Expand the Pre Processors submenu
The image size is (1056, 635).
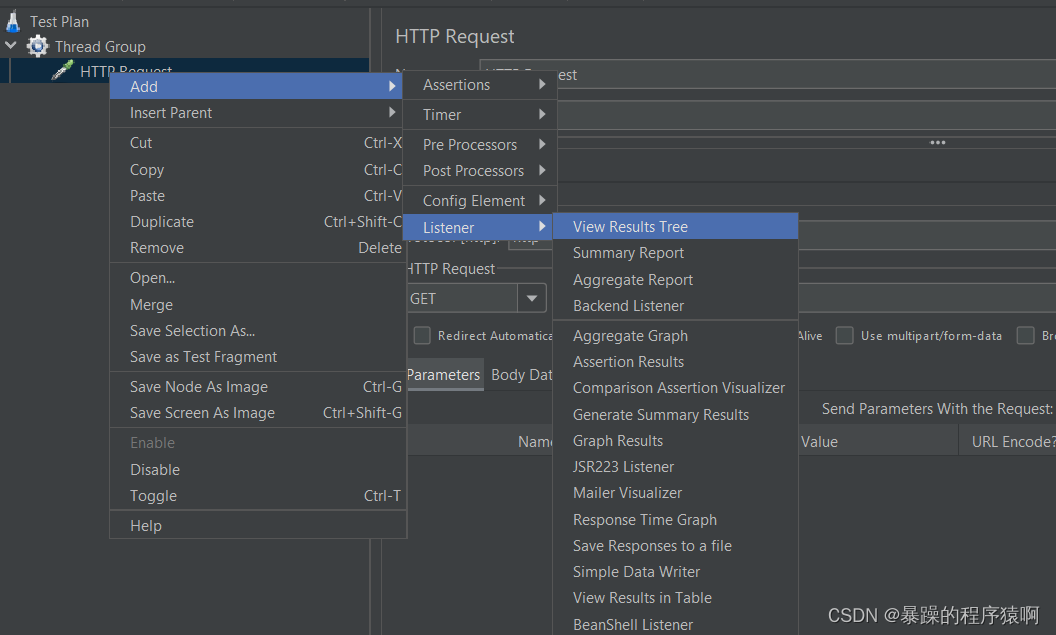[x=480, y=145]
